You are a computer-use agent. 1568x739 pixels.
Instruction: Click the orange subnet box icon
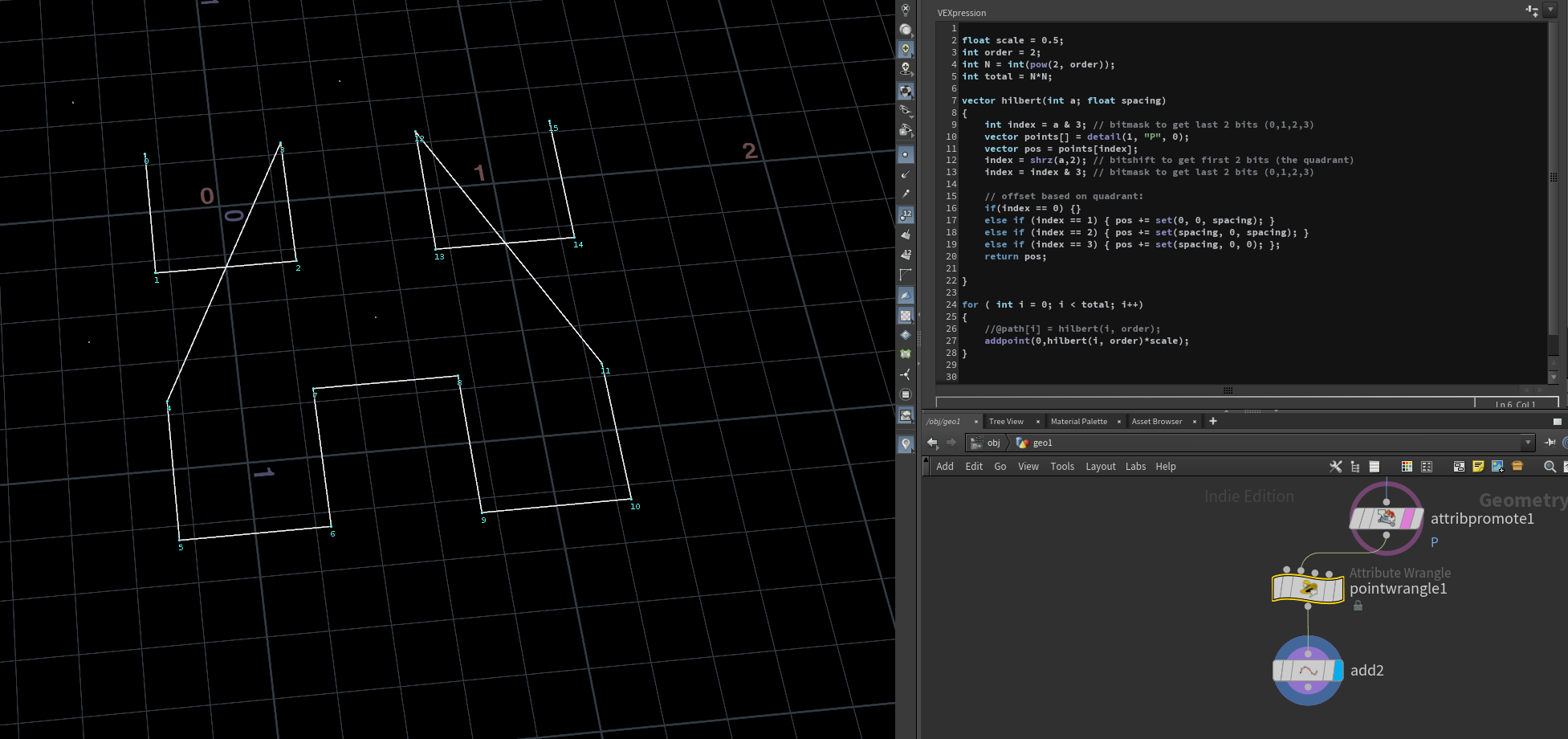(x=1517, y=466)
